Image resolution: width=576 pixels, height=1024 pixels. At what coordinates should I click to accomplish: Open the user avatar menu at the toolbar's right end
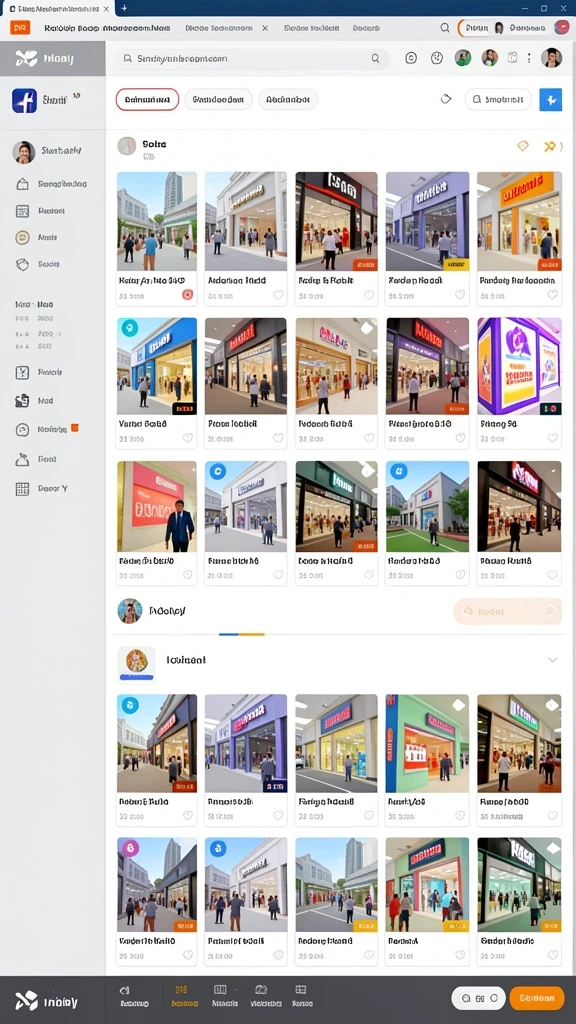pos(552,58)
